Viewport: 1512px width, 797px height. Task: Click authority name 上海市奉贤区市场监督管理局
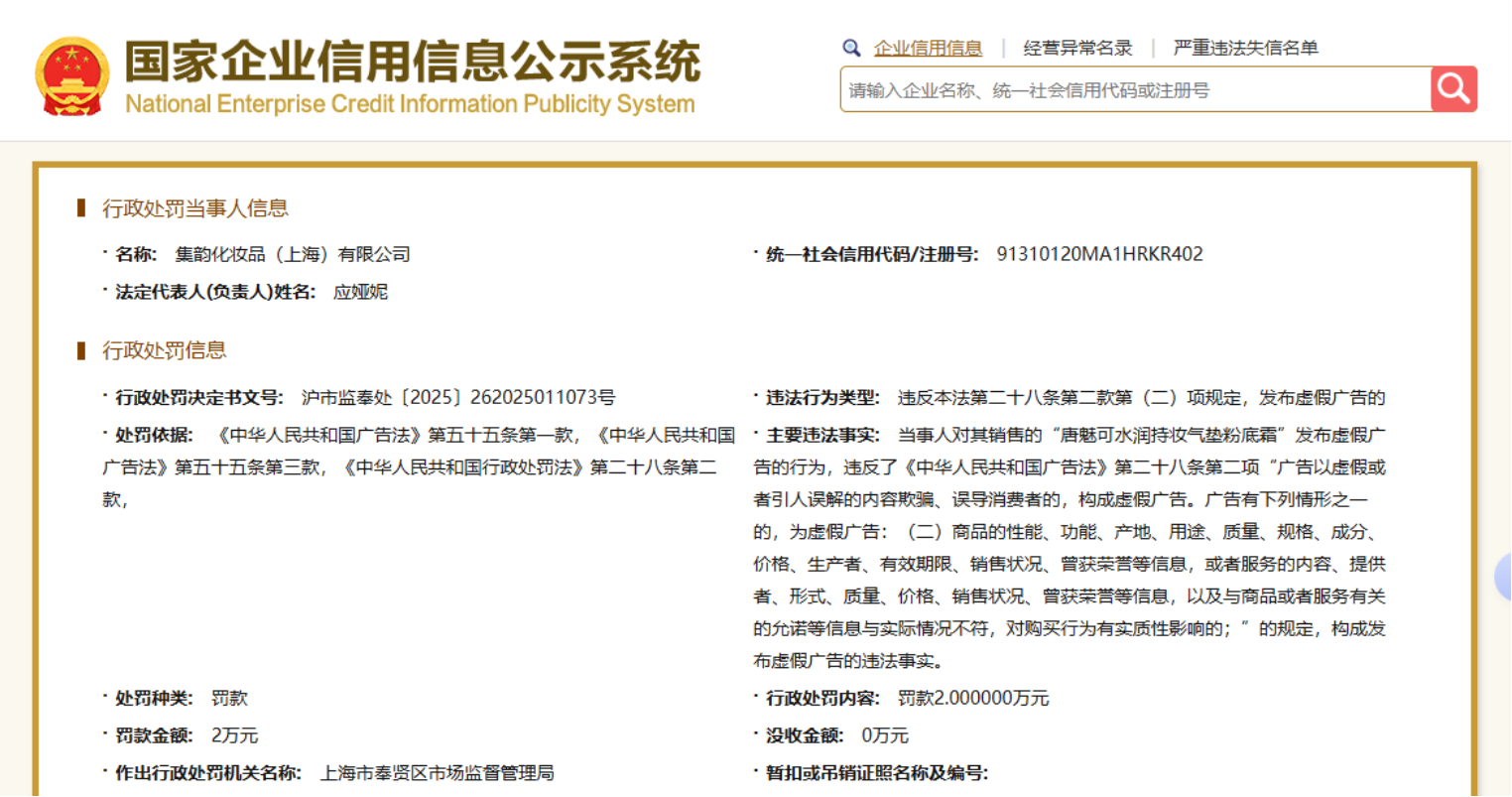tap(437, 773)
